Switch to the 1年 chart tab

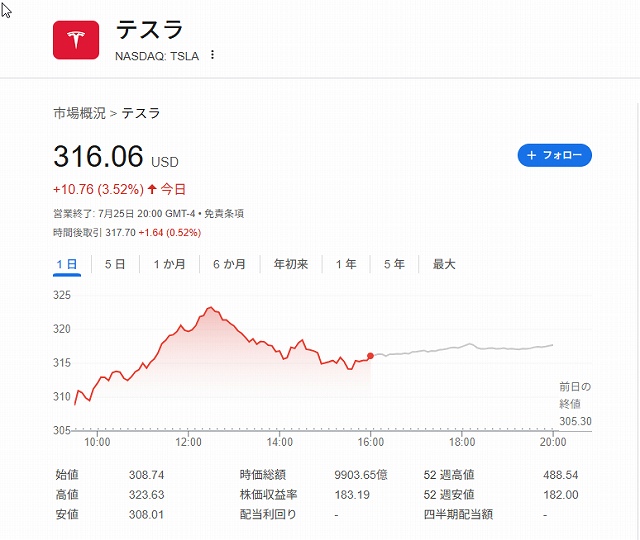pyautogui.click(x=346, y=264)
